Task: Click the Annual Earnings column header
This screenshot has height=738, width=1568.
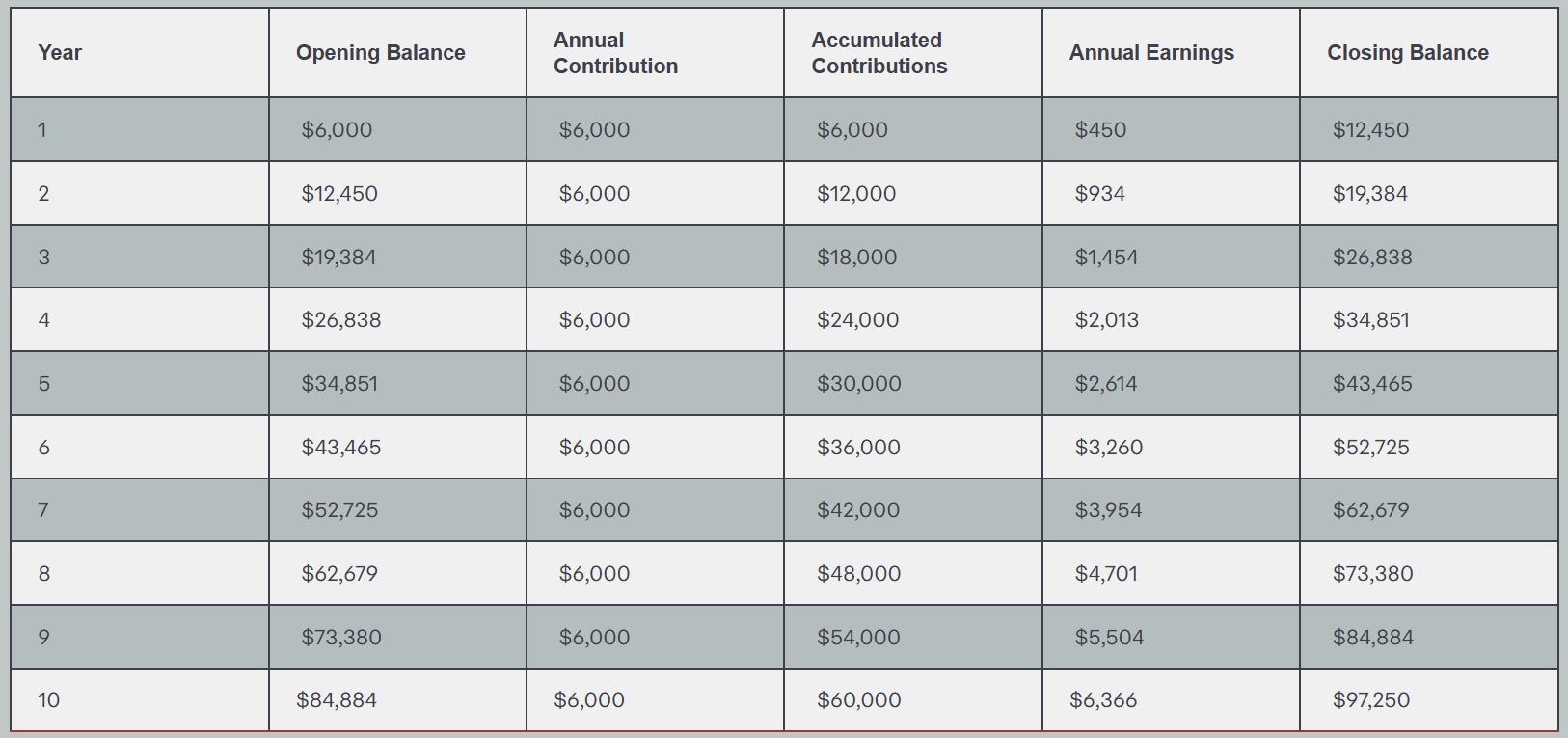Action: pos(1151,53)
